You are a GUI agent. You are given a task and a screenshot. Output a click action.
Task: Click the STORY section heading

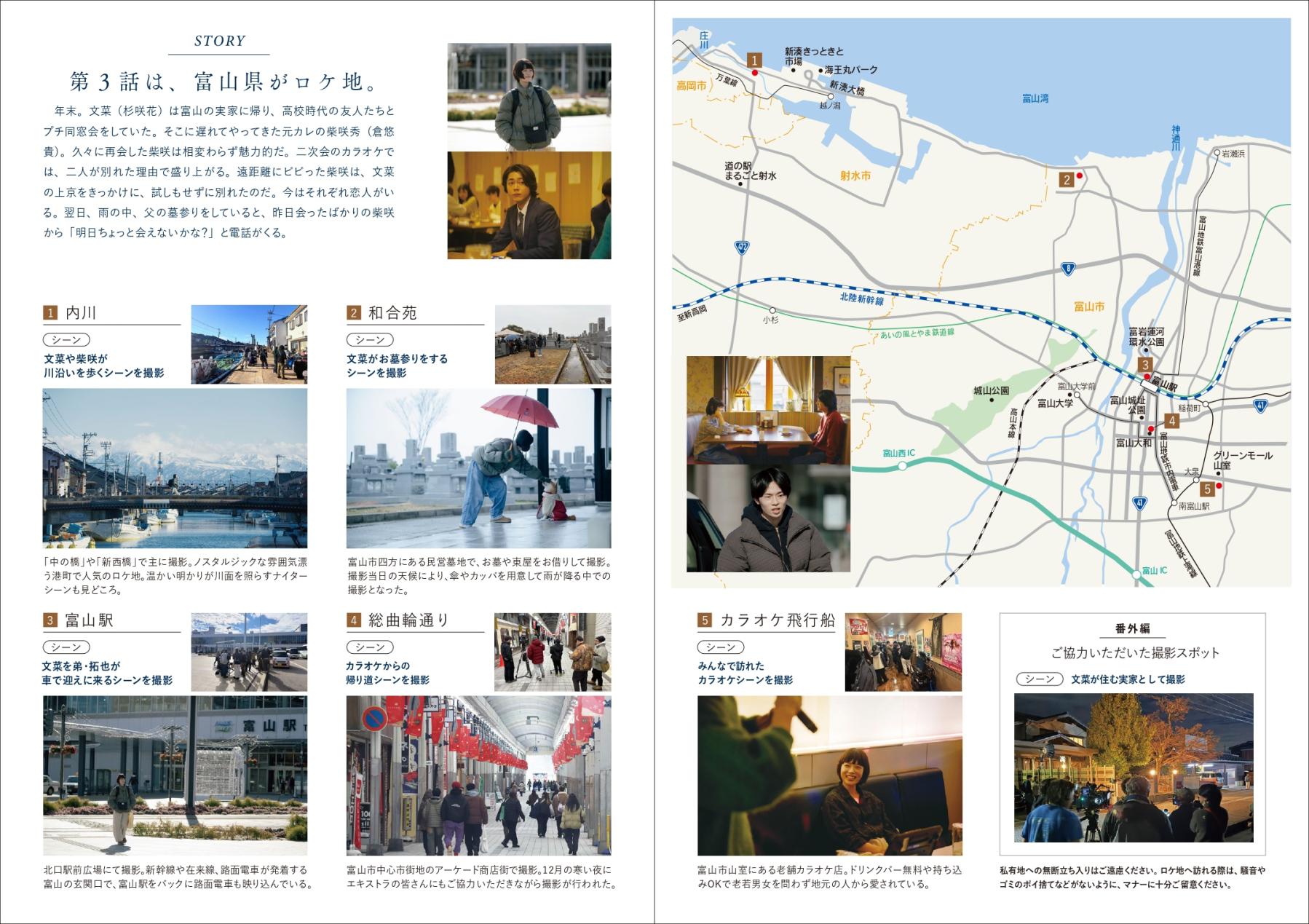pos(220,42)
